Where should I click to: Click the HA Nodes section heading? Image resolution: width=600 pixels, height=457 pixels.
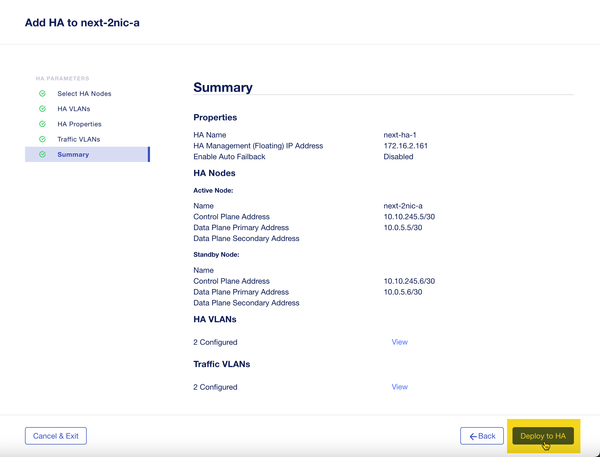[x=214, y=173]
